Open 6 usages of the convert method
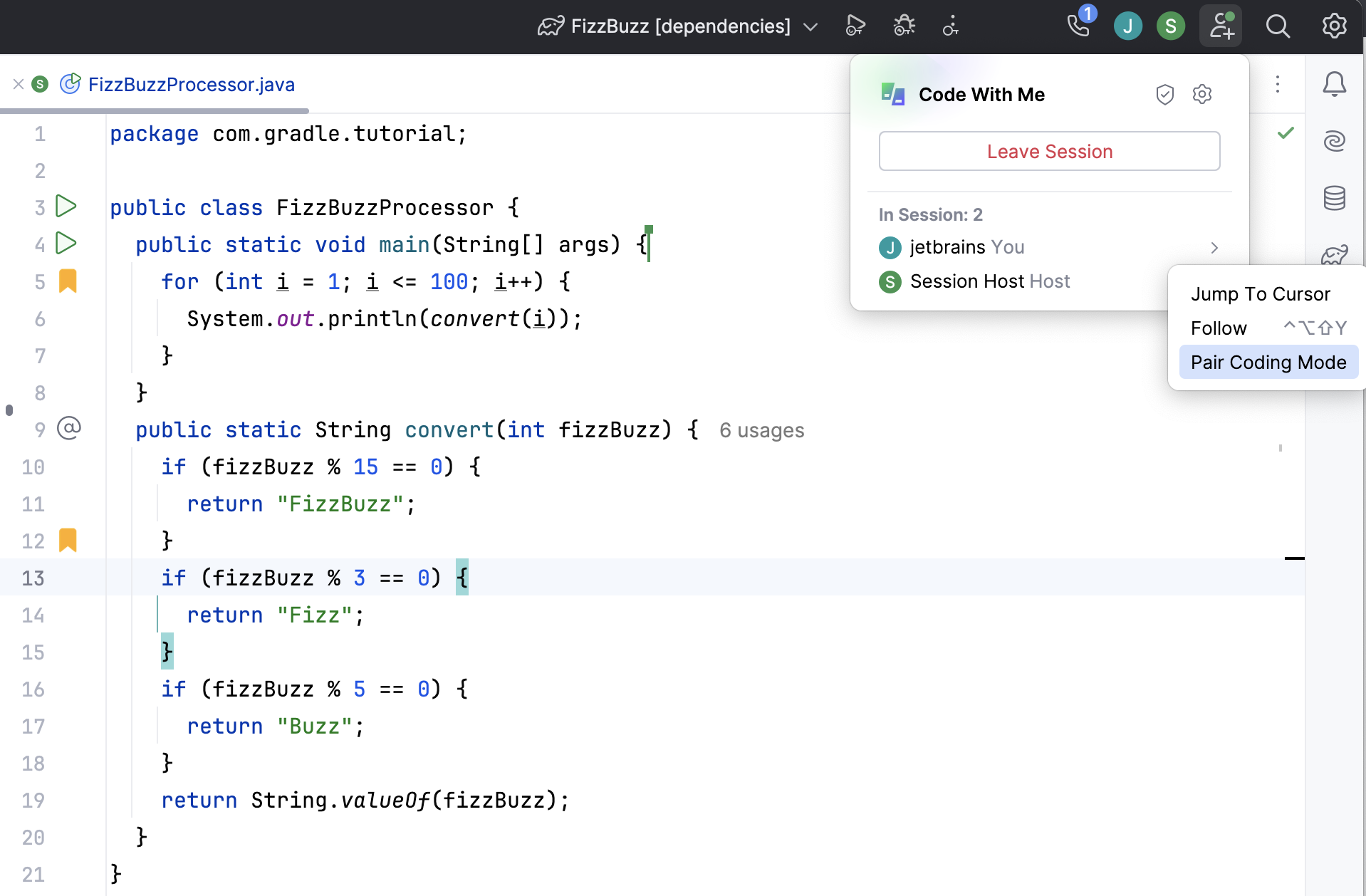Viewport: 1366px width, 896px height. pos(761,430)
